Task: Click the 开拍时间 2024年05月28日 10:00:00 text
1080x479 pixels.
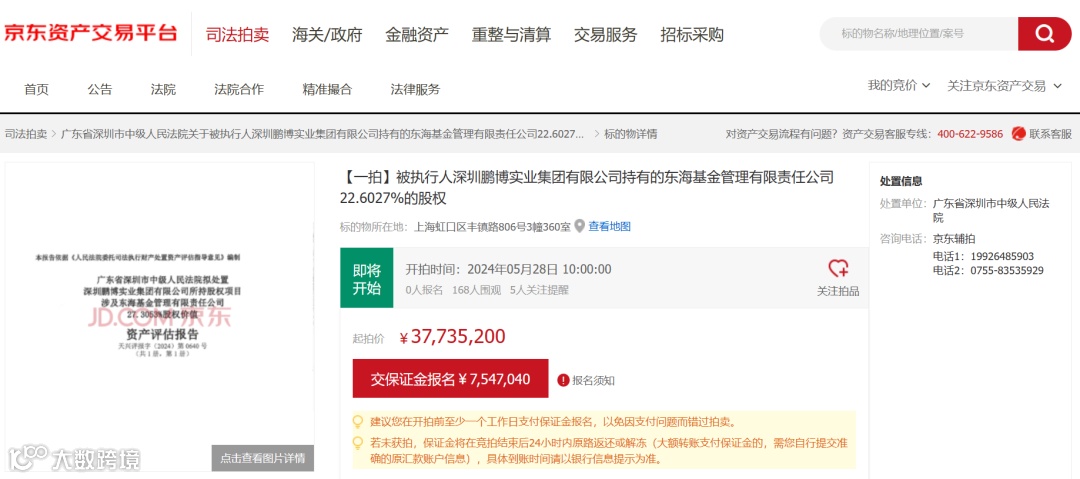Action: coord(508,269)
